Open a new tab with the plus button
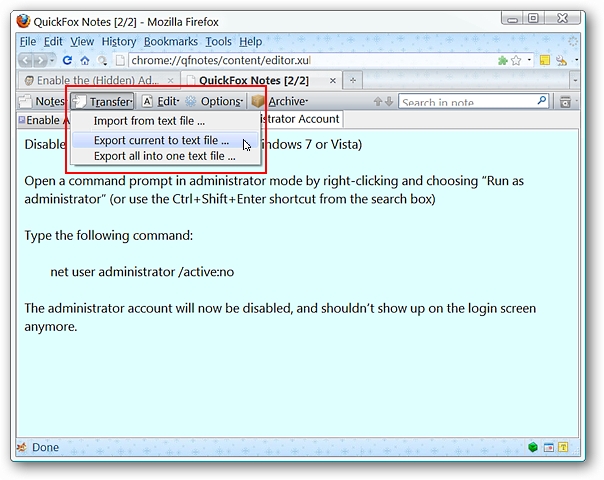The height and width of the screenshot is (480, 604). (352, 80)
